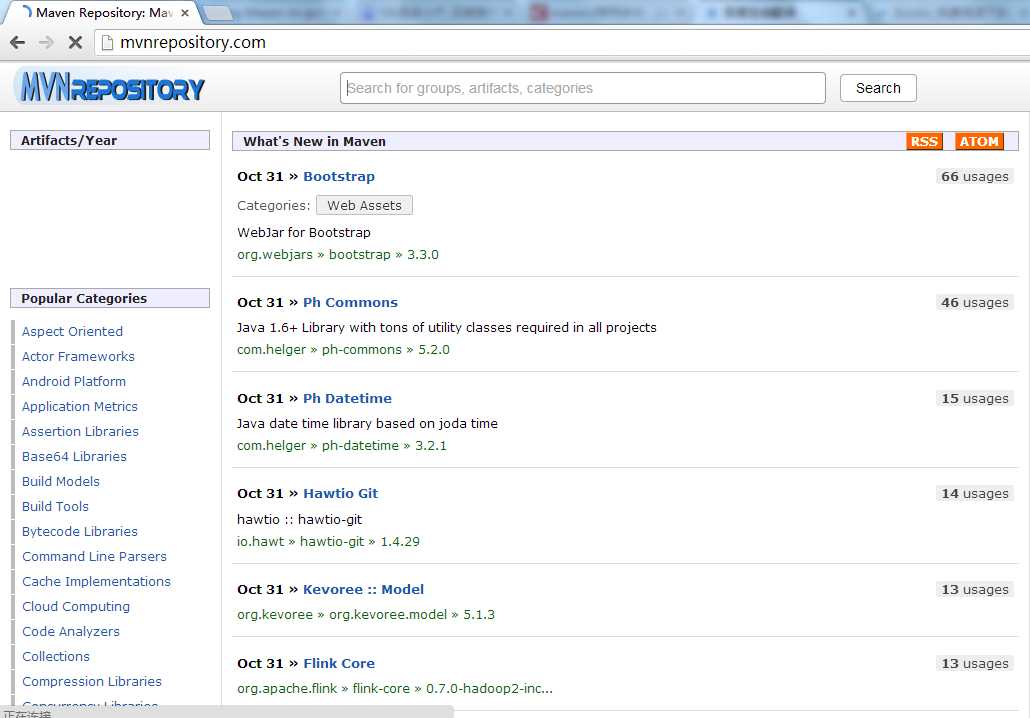Click the MVNRepository logo
The image size is (1030, 718).
pyautogui.click(x=110, y=87)
